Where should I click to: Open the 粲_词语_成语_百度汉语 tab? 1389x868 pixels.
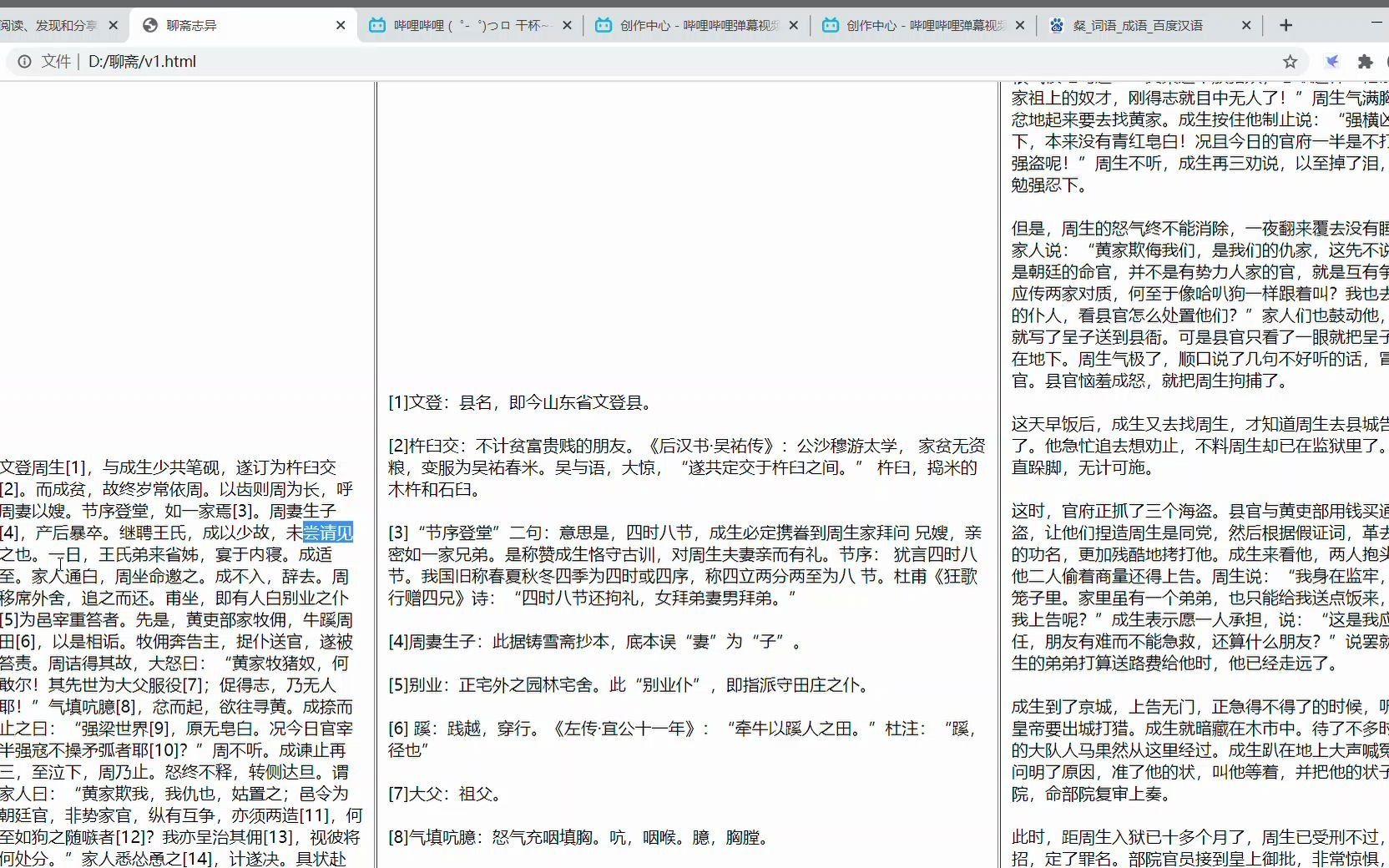(x=1150, y=25)
